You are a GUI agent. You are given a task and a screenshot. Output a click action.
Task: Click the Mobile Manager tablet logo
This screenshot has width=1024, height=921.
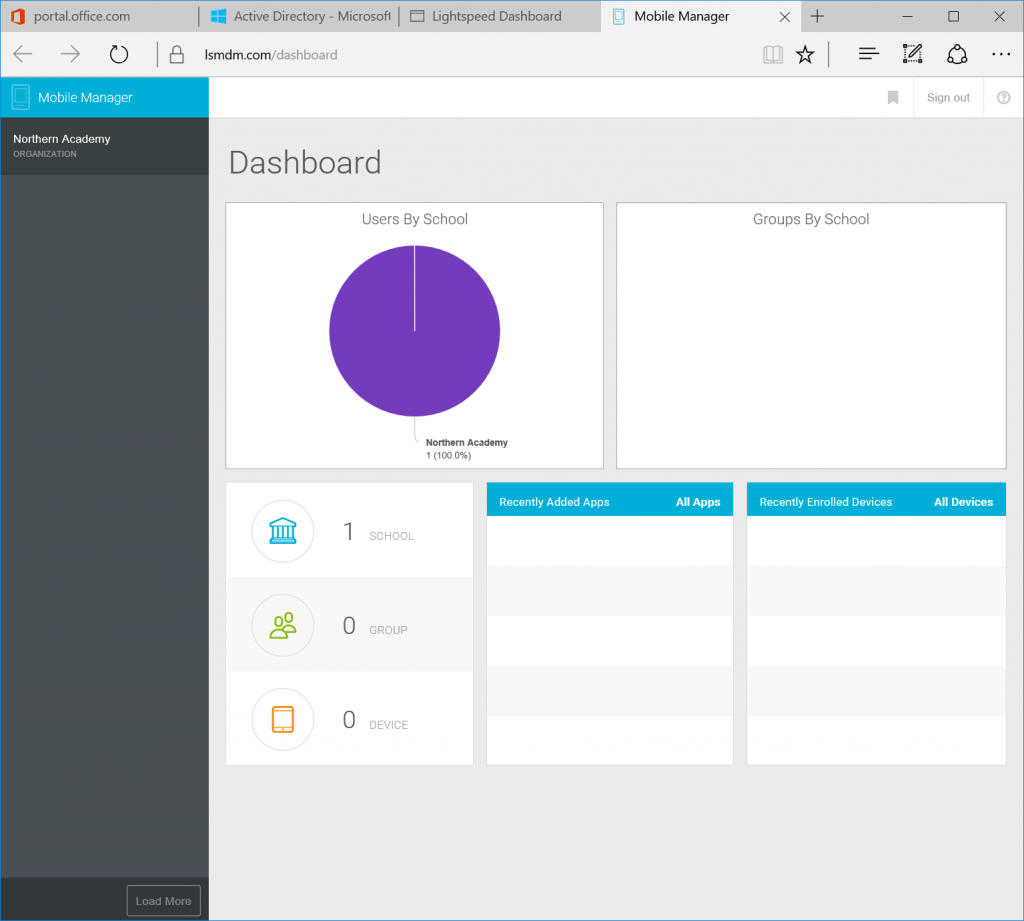tap(20, 97)
